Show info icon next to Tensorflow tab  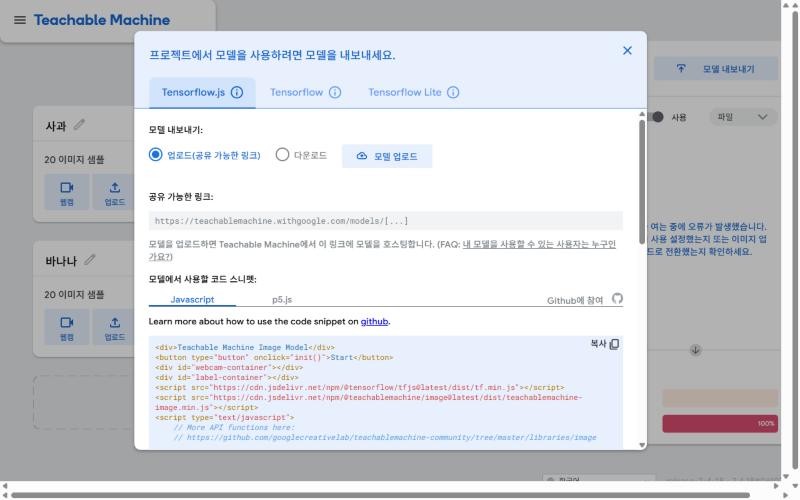click(x=335, y=92)
